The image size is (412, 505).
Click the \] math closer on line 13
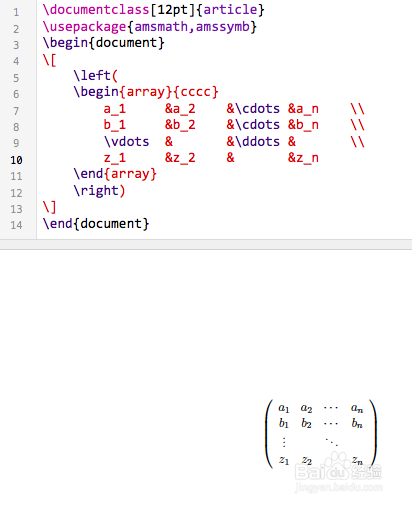[x=49, y=207]
